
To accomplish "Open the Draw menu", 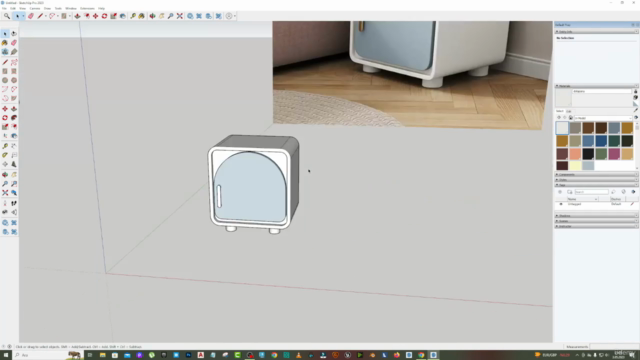I will pyautogui.click(x=47, y=8).
